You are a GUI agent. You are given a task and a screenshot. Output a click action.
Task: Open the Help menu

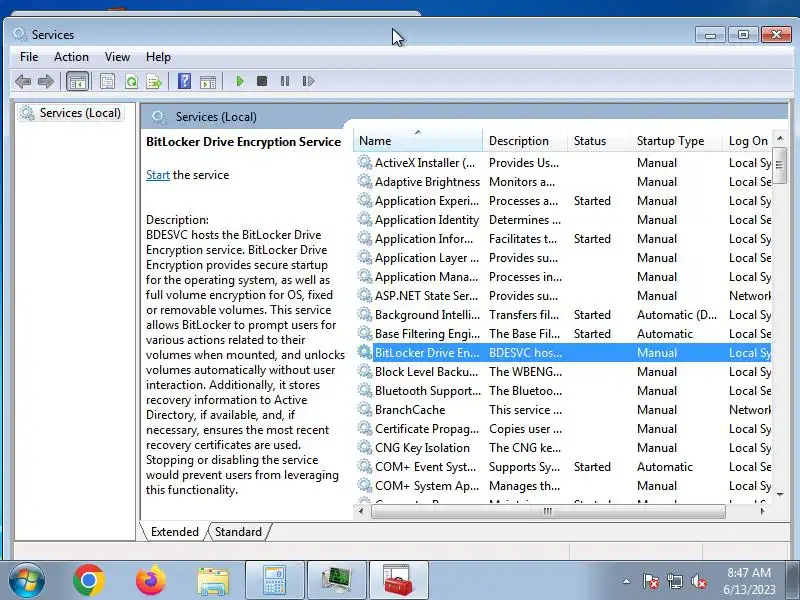click(158, 57)
